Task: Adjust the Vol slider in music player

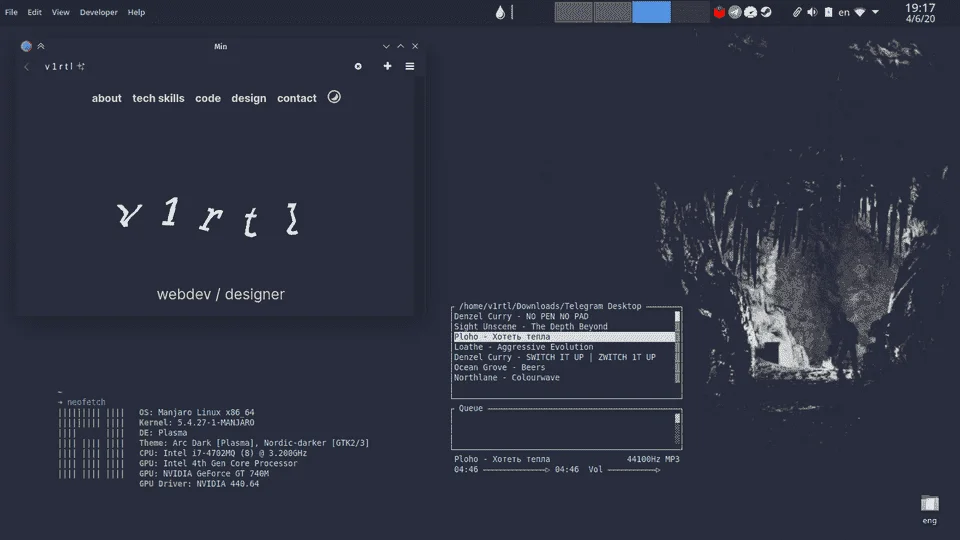Action: [634, 470]
